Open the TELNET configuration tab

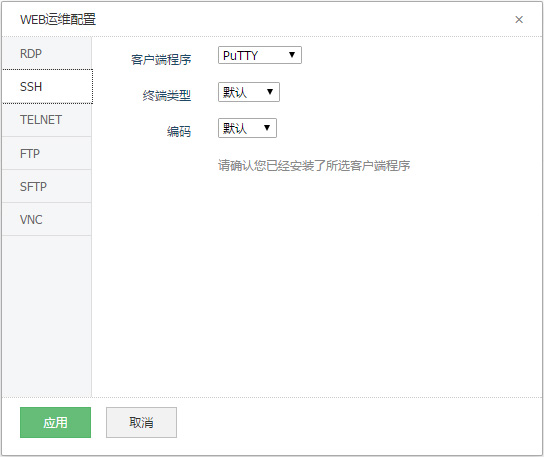click(x=47, y=120)
